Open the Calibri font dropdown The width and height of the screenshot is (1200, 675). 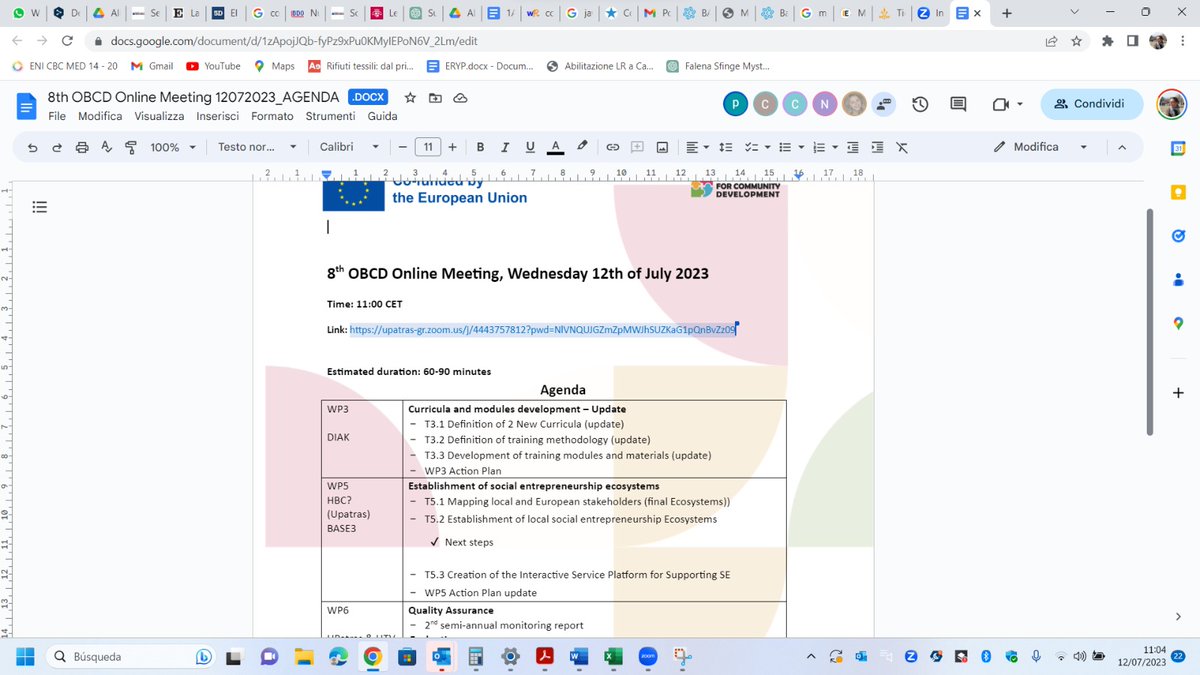point(349,147)
